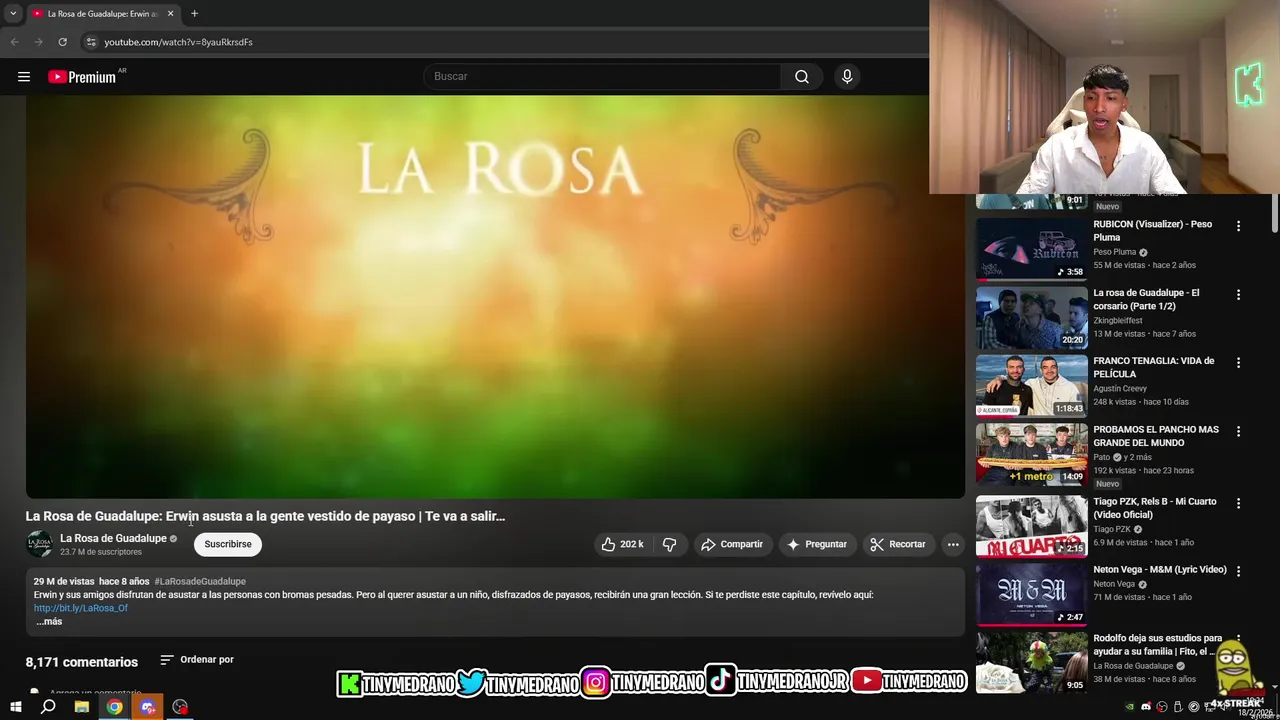Click the 'Zkingbleilfest' channel name
This screenshot has width=1280, height=720.
click(1120, 320)
